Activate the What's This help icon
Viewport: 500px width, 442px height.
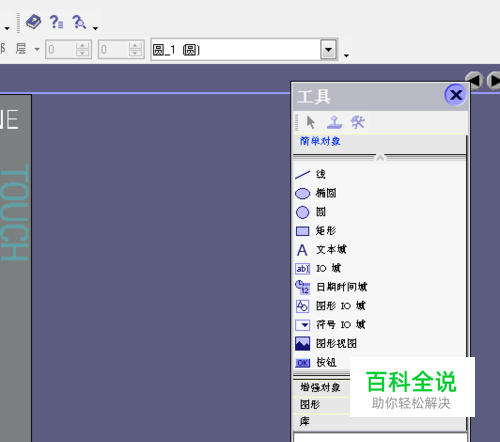(x=79, y=22)
